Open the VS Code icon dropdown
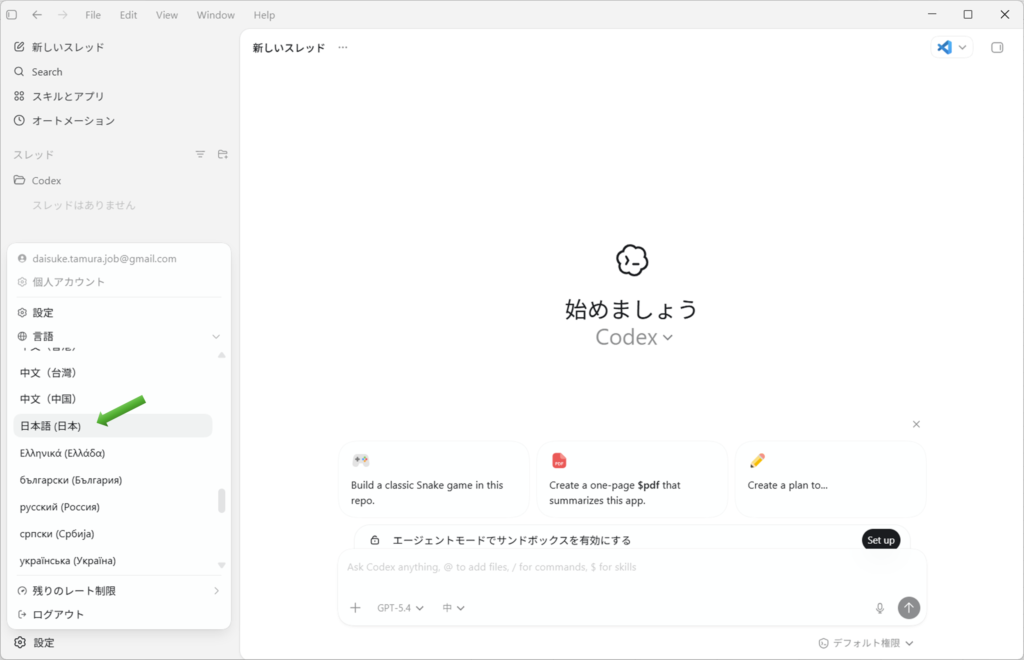 pos(951,47)
